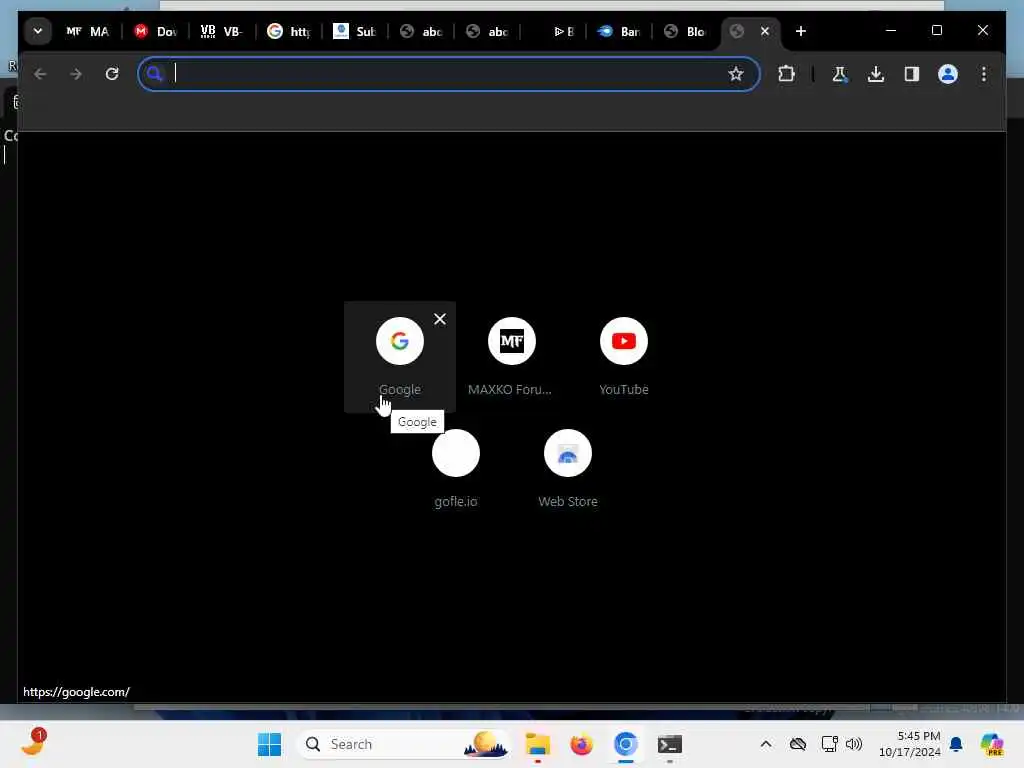The width and height of the screenshot is (1024, 768).
Task: Switch to the 'Ban' tab
Action: pos(619,31)
